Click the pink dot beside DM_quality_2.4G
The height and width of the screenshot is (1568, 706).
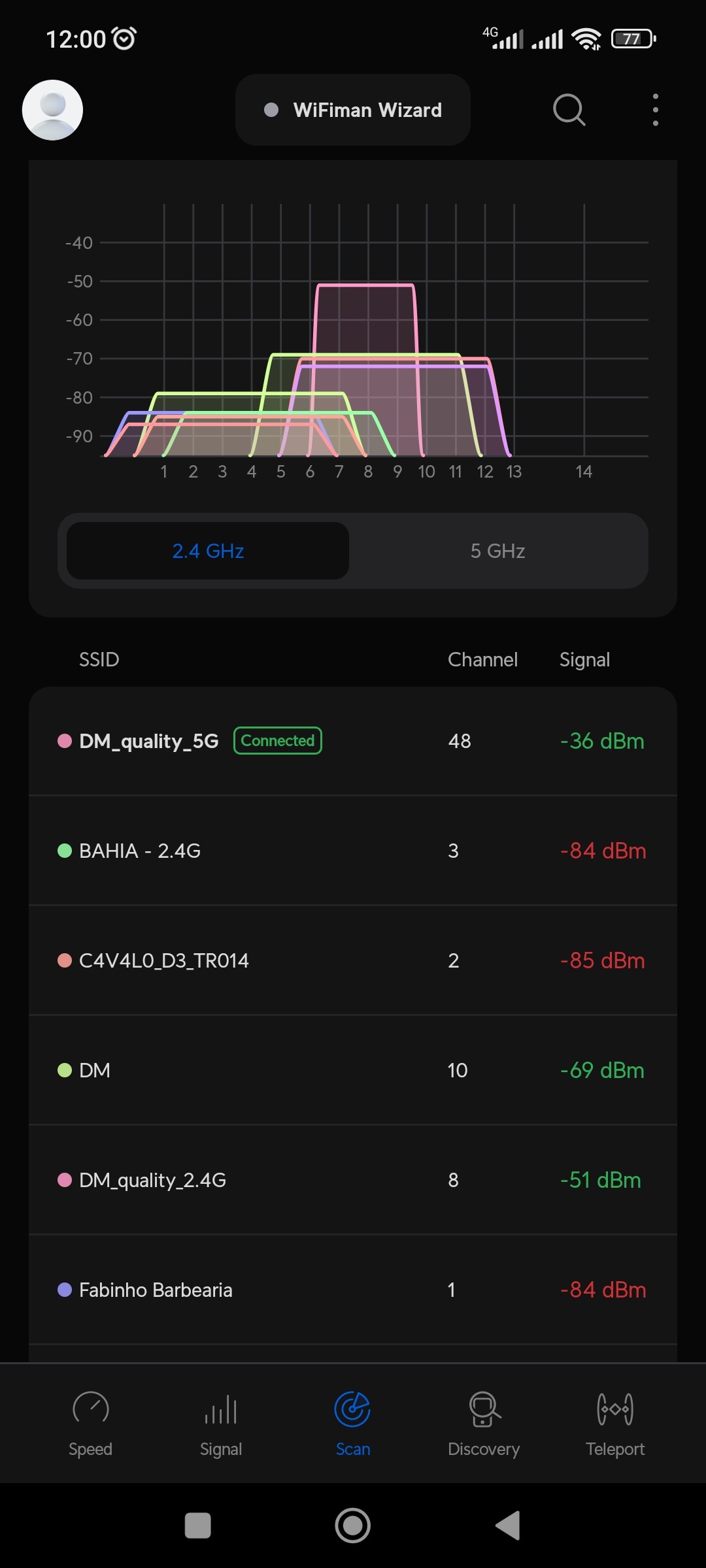[x=65, y=1180]
